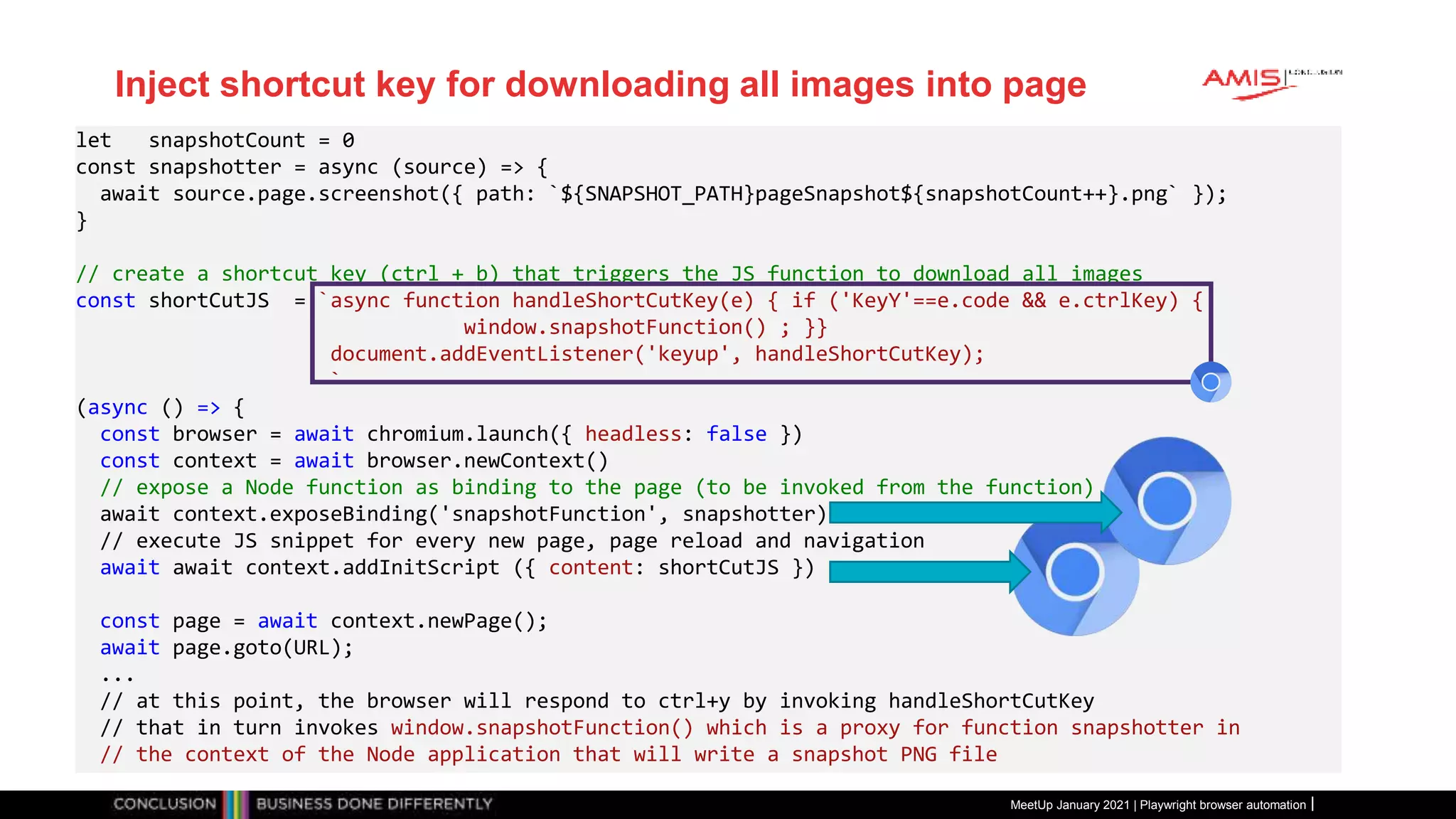Click the AMIS logo
Viewport: 1456px width, 819px height.
(x=1271, y=84)
